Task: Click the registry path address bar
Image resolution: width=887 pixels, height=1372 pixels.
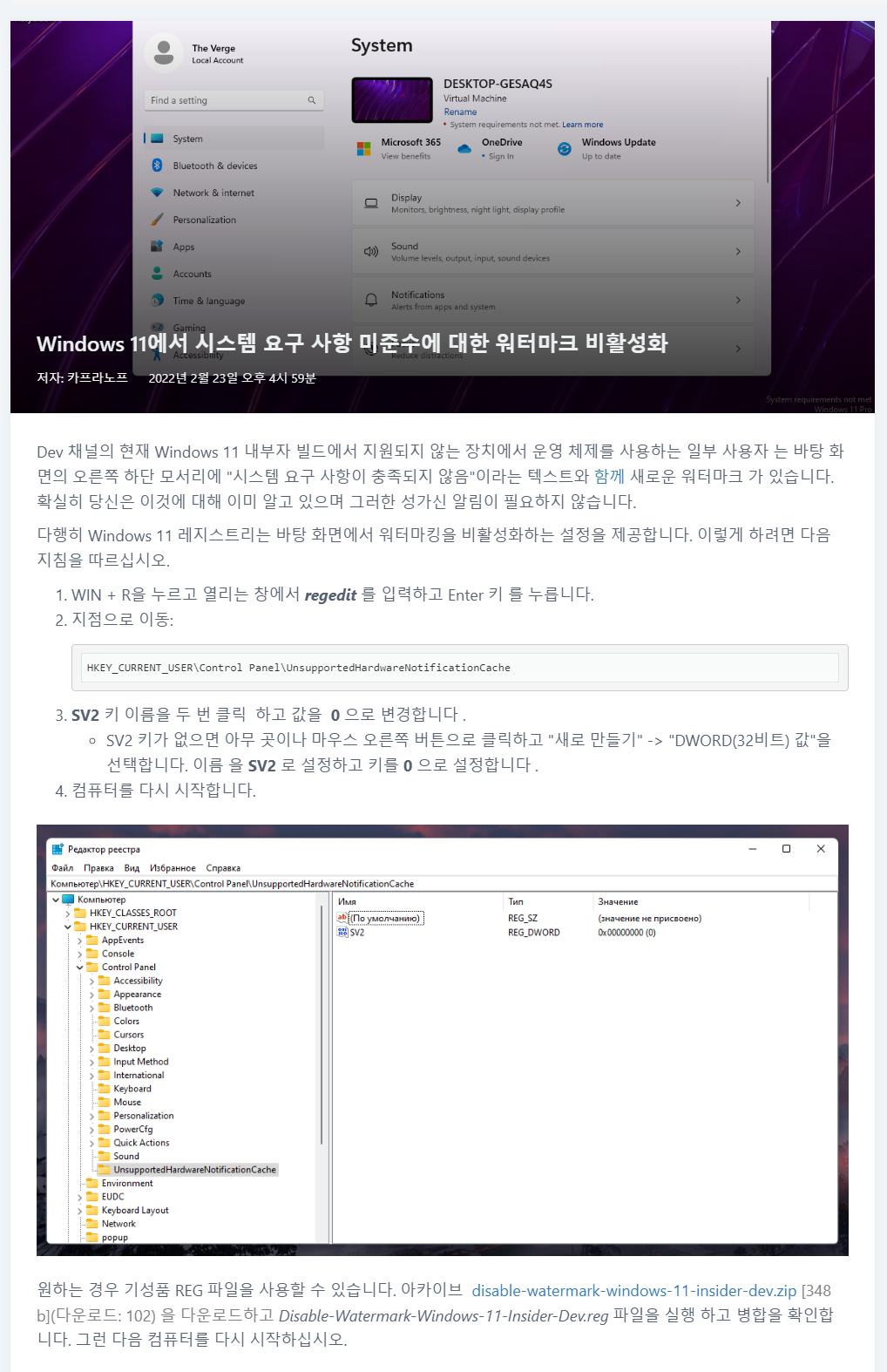Action: (443, 884)
